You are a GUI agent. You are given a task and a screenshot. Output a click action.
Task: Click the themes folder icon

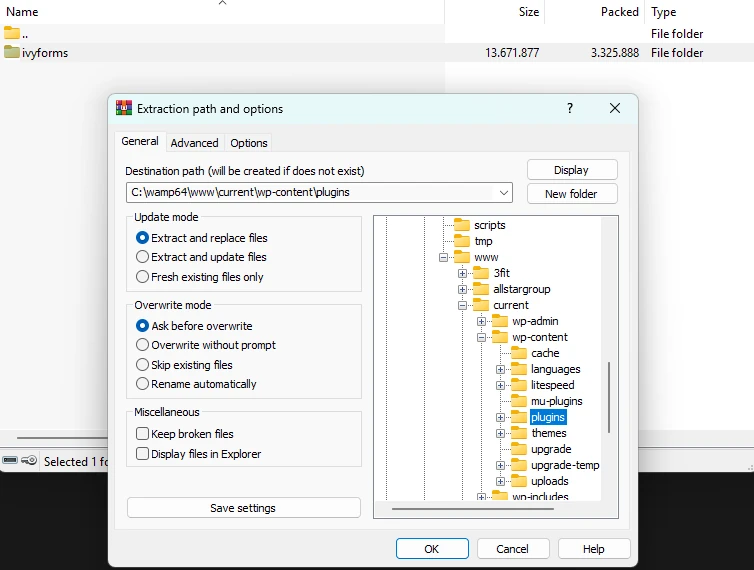click(x=519, y=433)
